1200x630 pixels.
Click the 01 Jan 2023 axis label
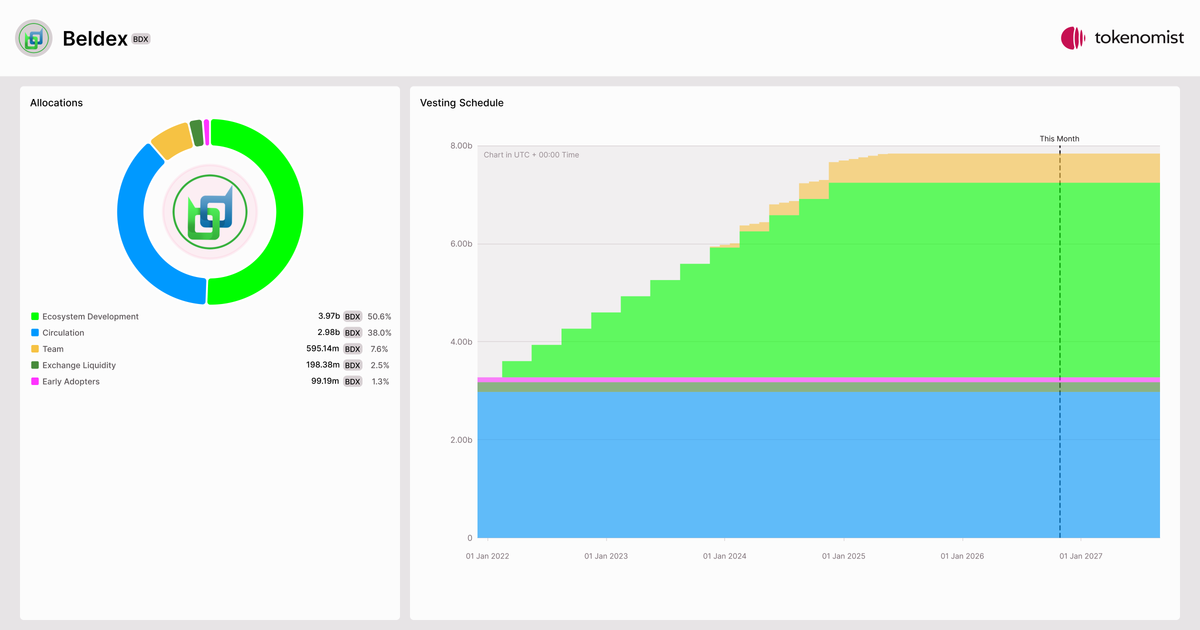606,556
